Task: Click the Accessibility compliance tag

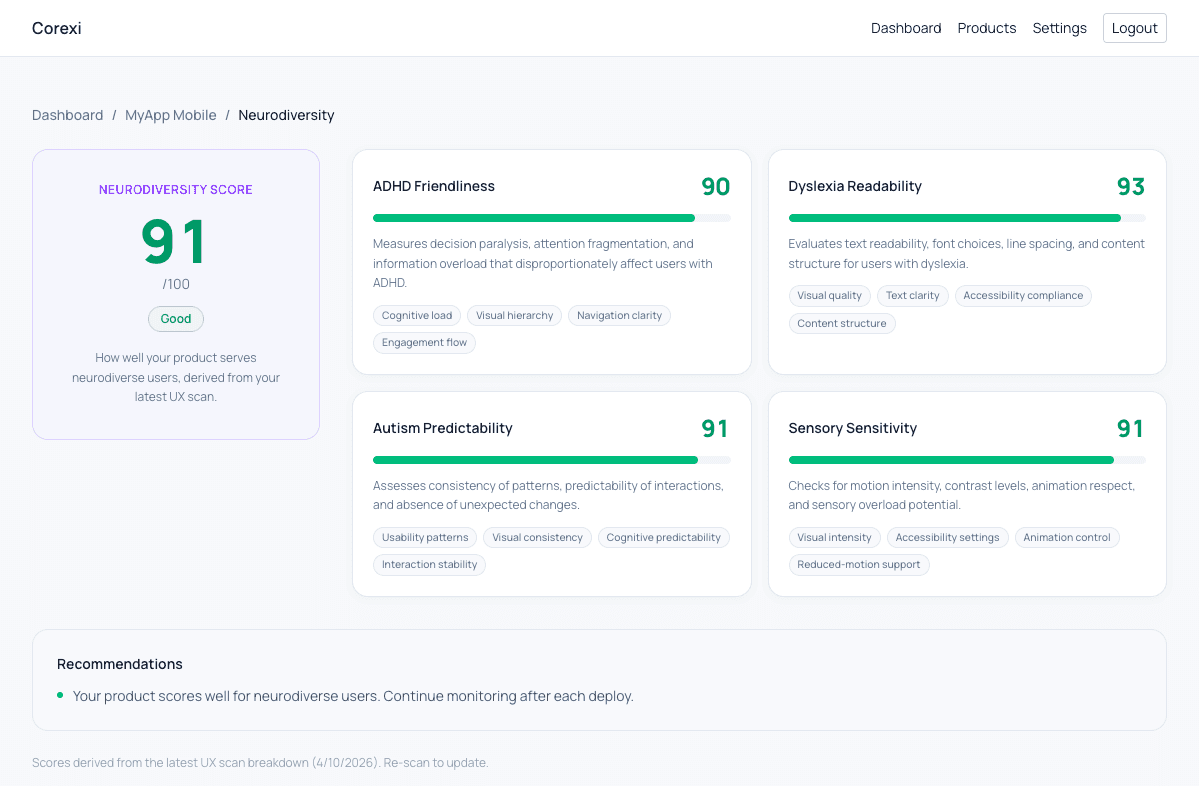Action: (1022, 296)
